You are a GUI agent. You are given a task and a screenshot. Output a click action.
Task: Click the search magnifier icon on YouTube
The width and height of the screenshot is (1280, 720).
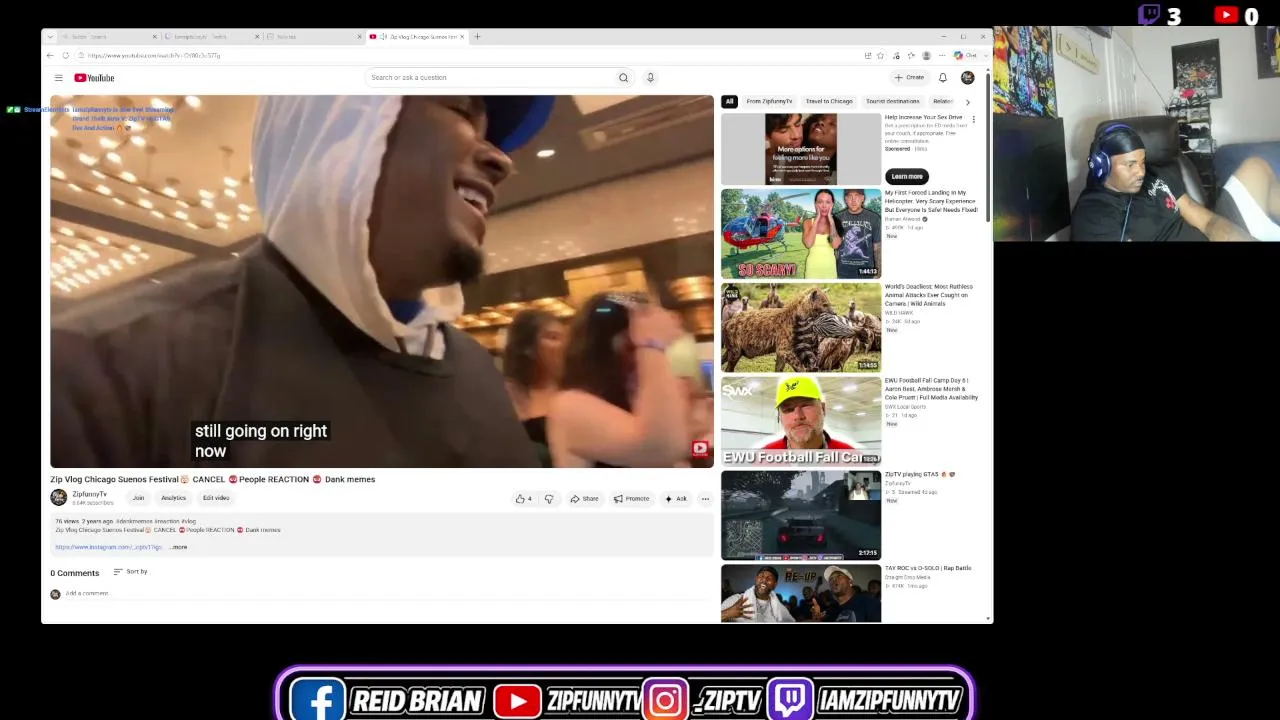pos(623,78)
